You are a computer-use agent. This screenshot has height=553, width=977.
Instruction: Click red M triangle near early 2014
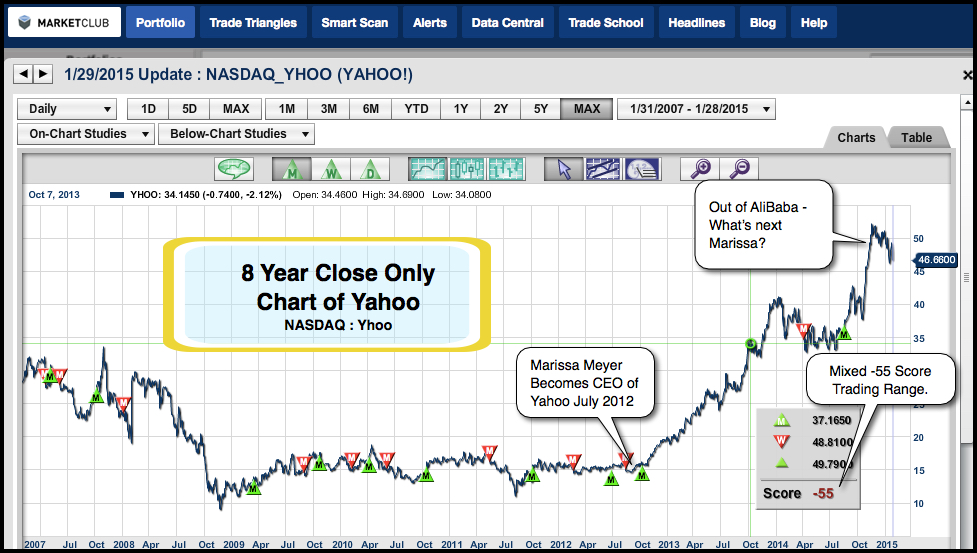(x=804, y=330)
